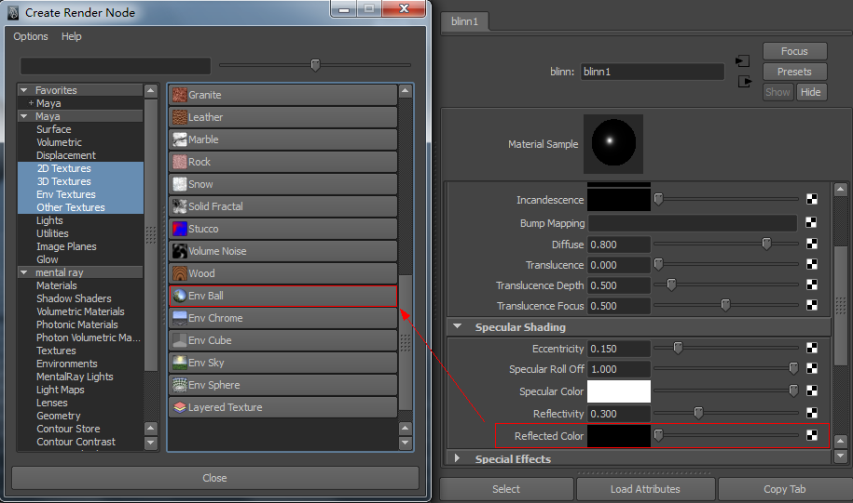The width and height of the screenshot is (853, 503).
Task: Choose the Layered Texture node icon
Action: click(180, 407)
